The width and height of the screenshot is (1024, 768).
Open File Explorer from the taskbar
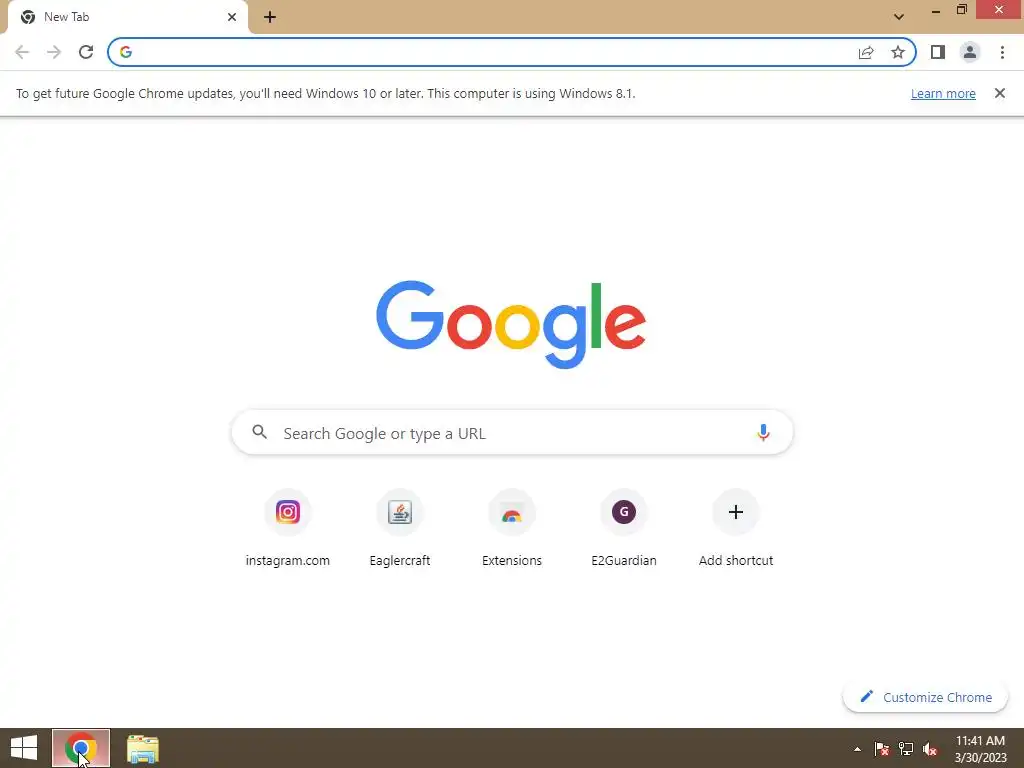[142, 748]
